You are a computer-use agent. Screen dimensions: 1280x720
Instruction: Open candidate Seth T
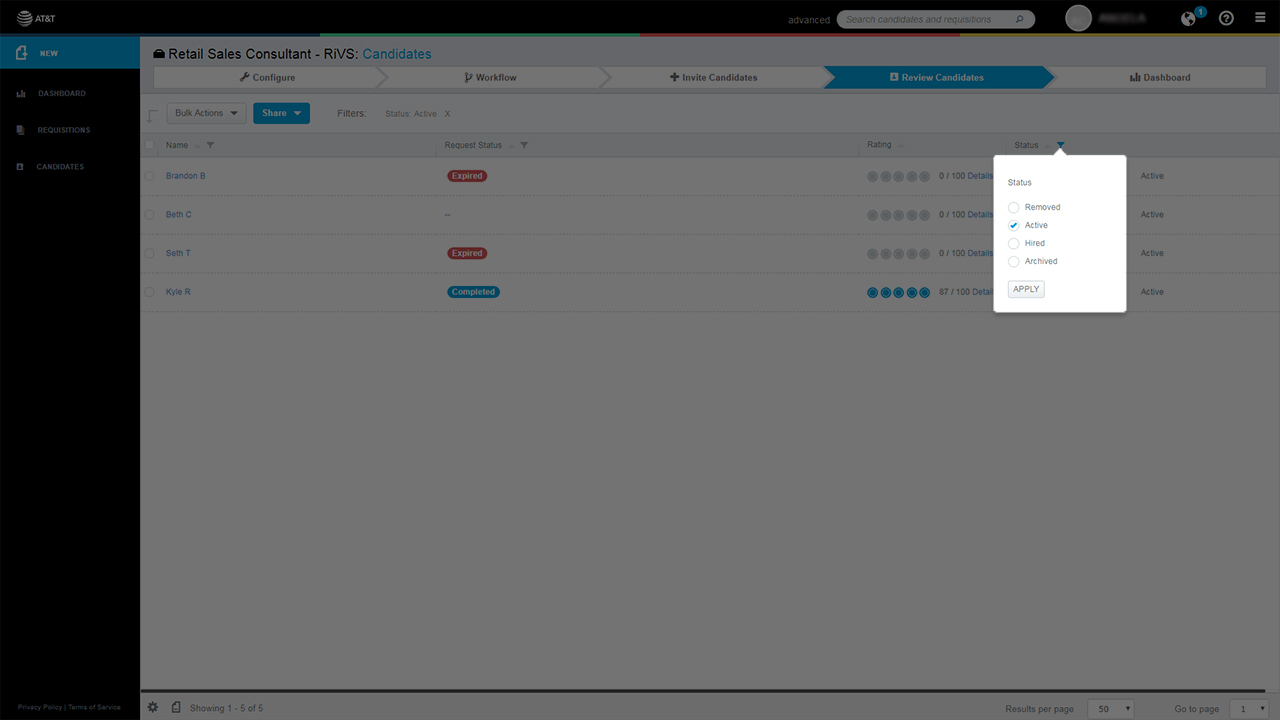pos(178,253)
